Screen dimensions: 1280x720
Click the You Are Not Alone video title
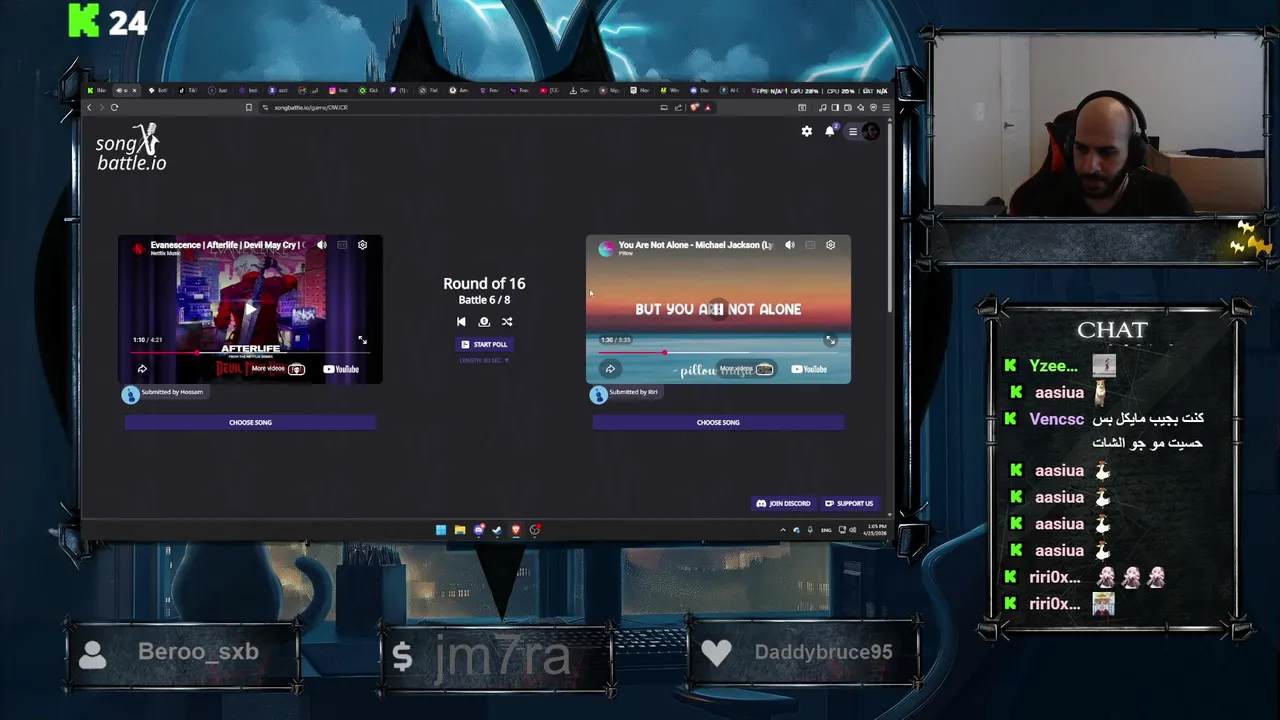[x=695, y=244]
